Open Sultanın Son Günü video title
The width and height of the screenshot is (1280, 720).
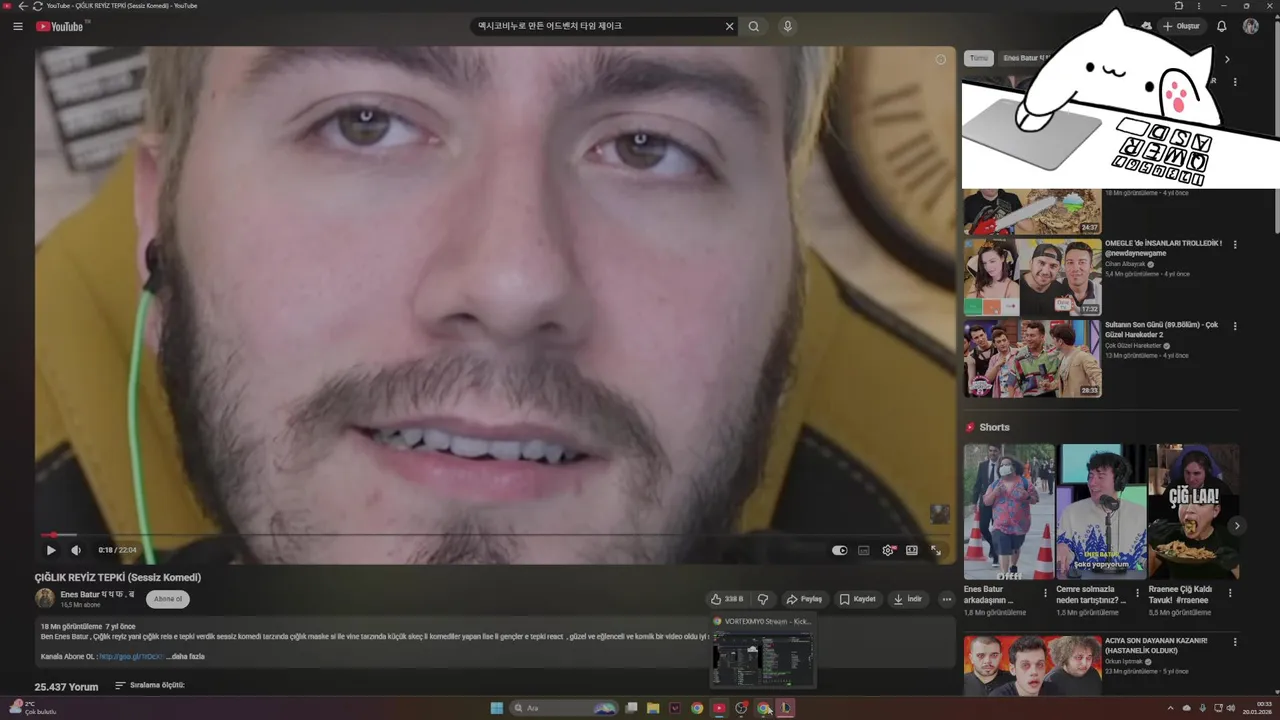point(1161,329)
